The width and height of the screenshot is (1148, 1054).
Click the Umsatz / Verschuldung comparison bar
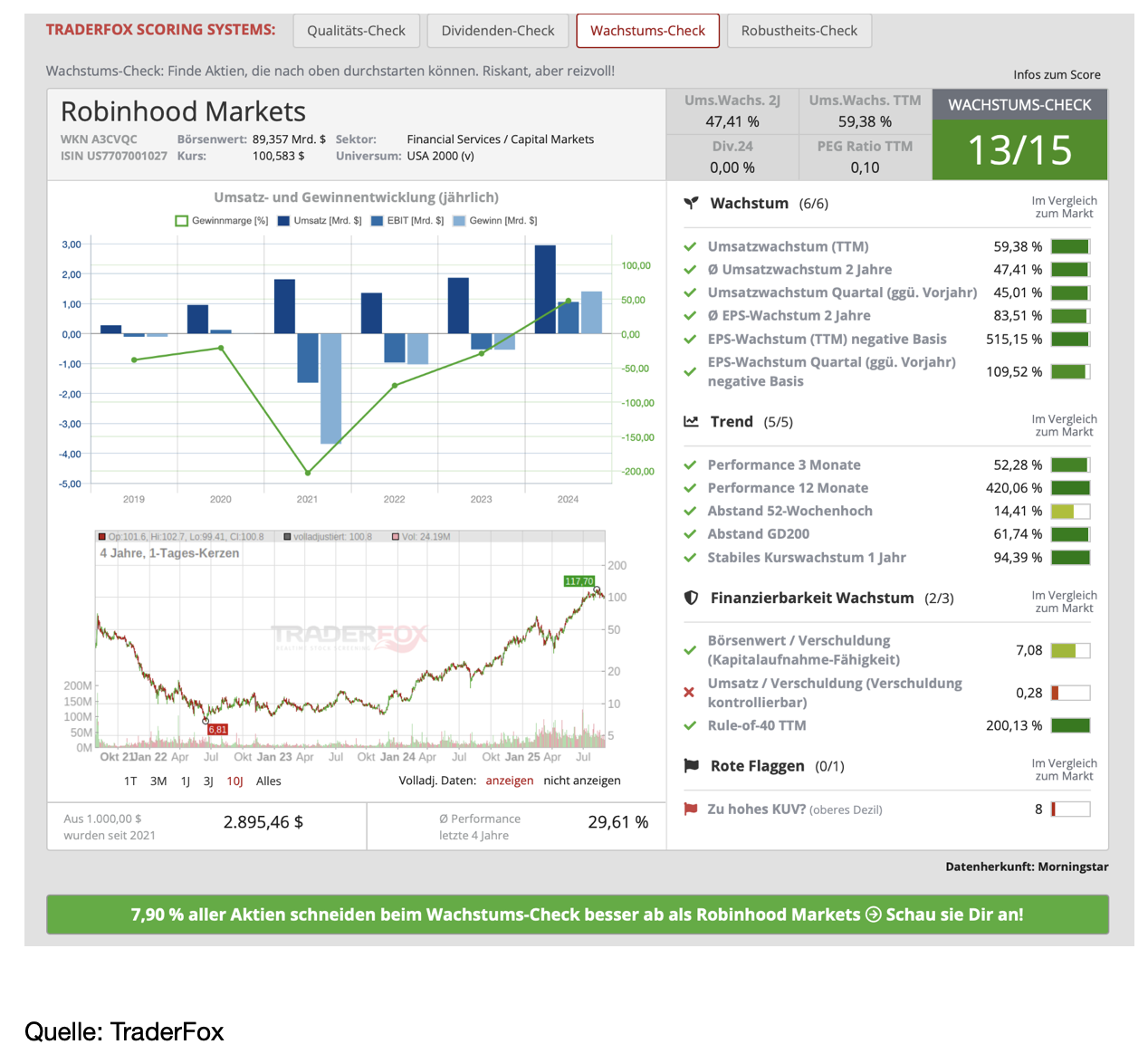point(1070,693)
